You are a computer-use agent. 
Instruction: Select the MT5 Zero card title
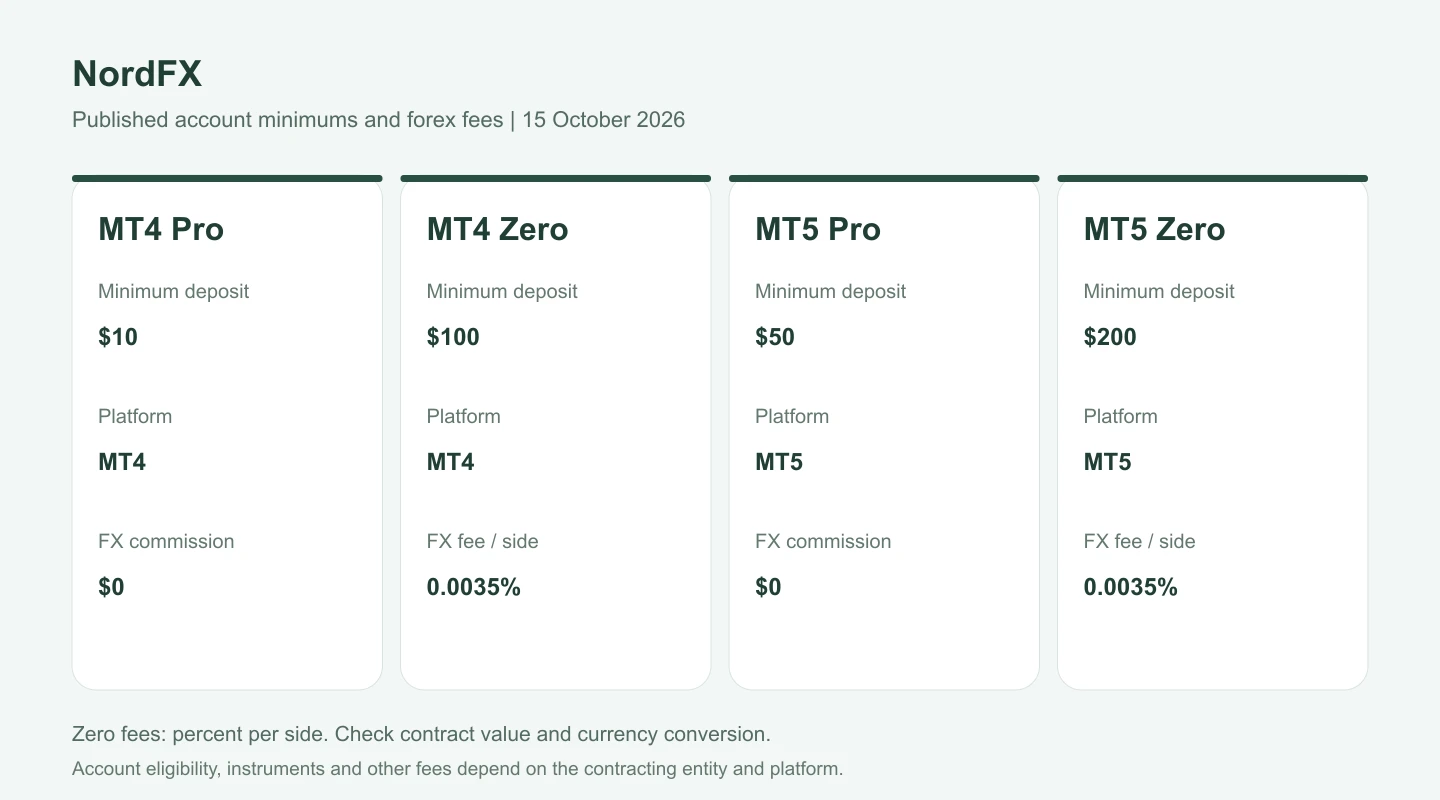click(x=1154, y=229)
